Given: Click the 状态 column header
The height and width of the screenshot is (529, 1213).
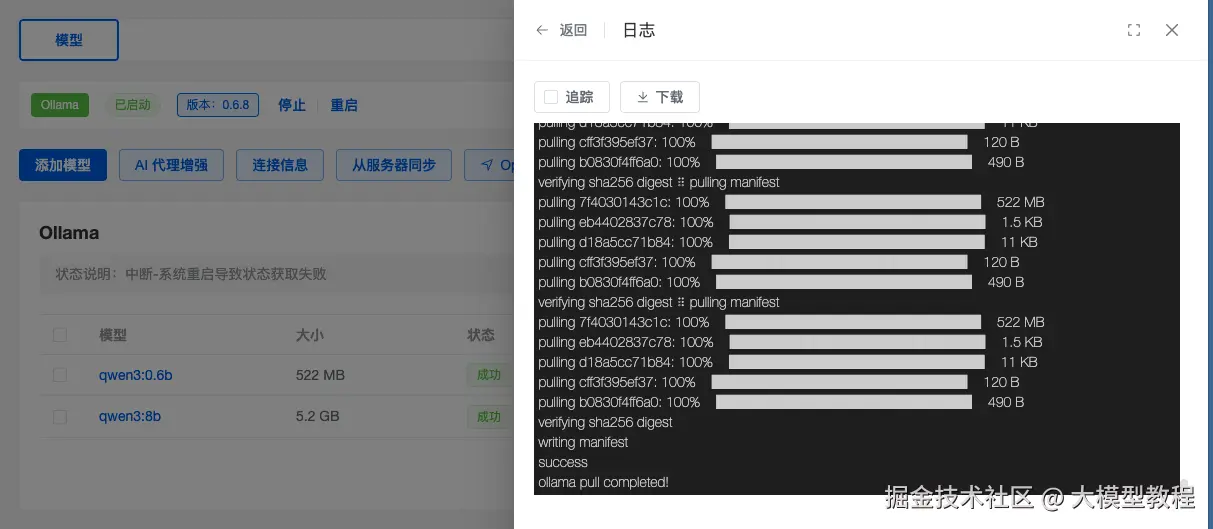Looking at the screenshot, I should (x=481, y=335).
